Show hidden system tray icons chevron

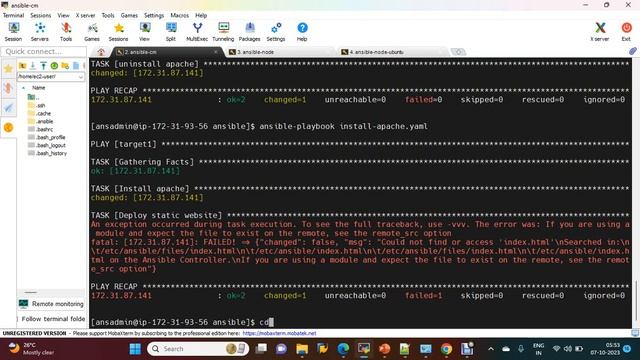[x=491, y=349]
